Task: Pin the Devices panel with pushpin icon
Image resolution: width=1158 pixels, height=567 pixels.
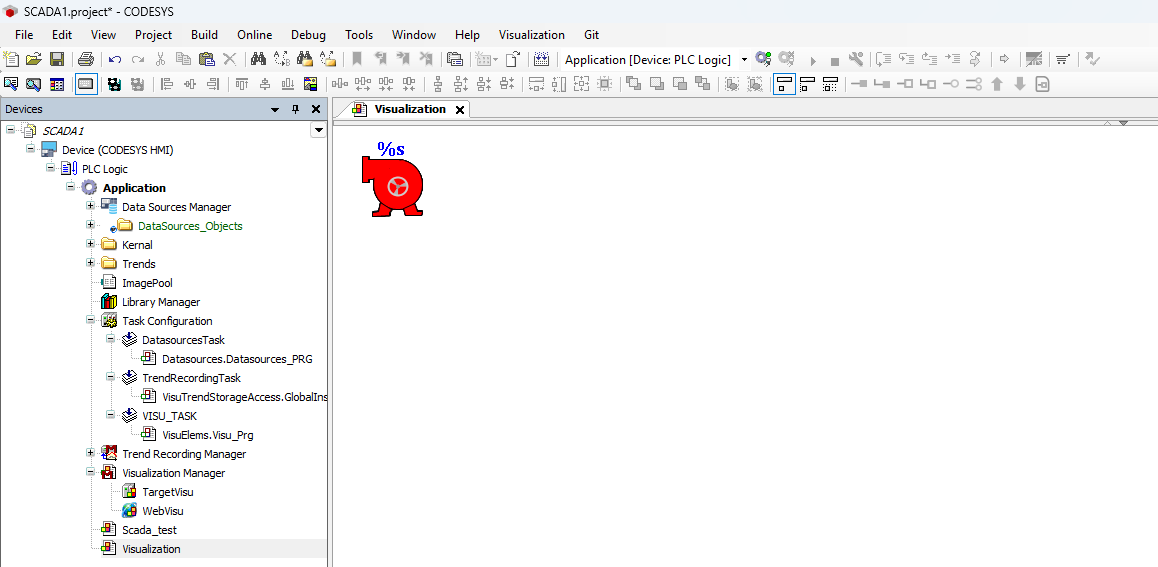Action: [x=295, y=109]
